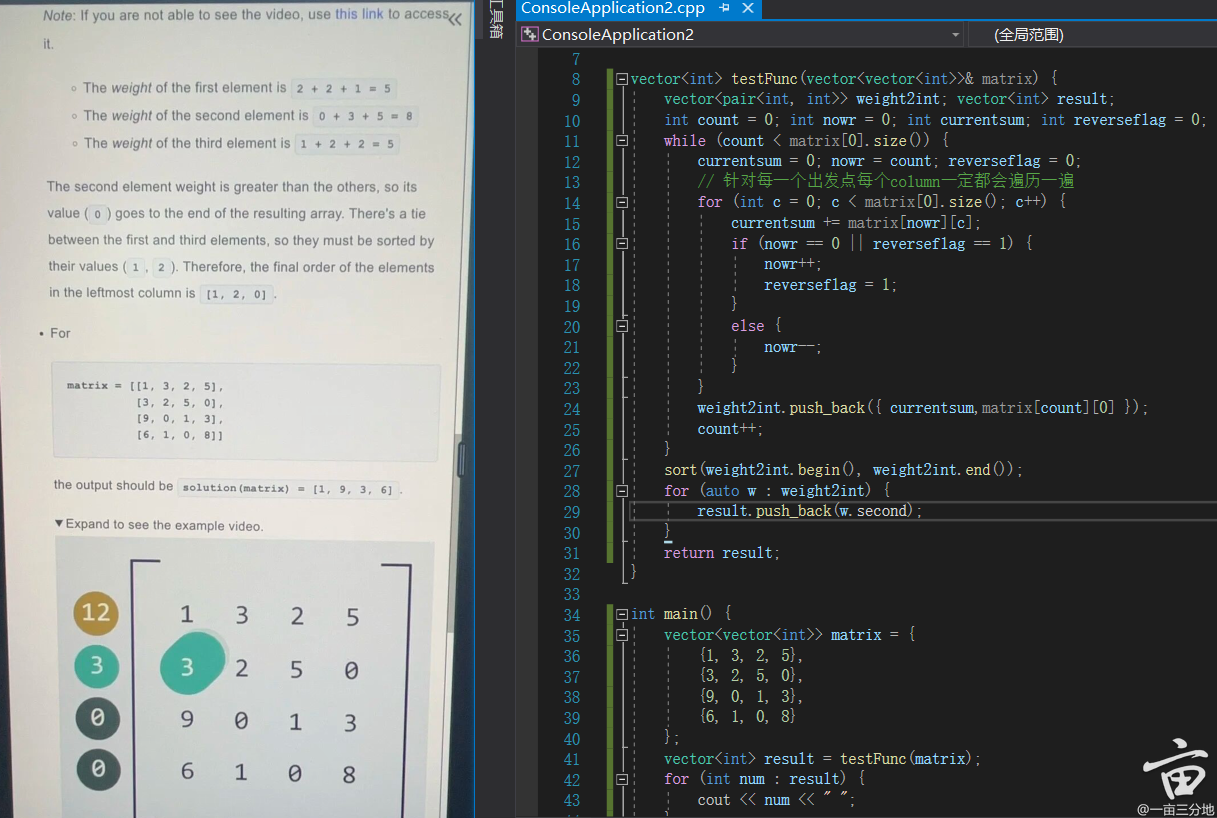Open the (全局范围) scope dropdown
The height and width of the screenshot is (818, 1217).
point(1092,35)
